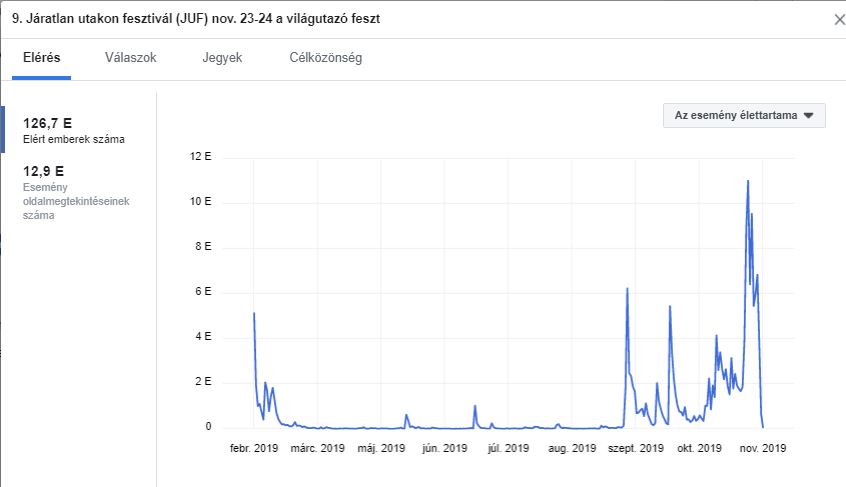The height and width of the screenshot is (487, 846).
Task: Switch to the Válaszok tab
Action: click(x=130, y=58)
